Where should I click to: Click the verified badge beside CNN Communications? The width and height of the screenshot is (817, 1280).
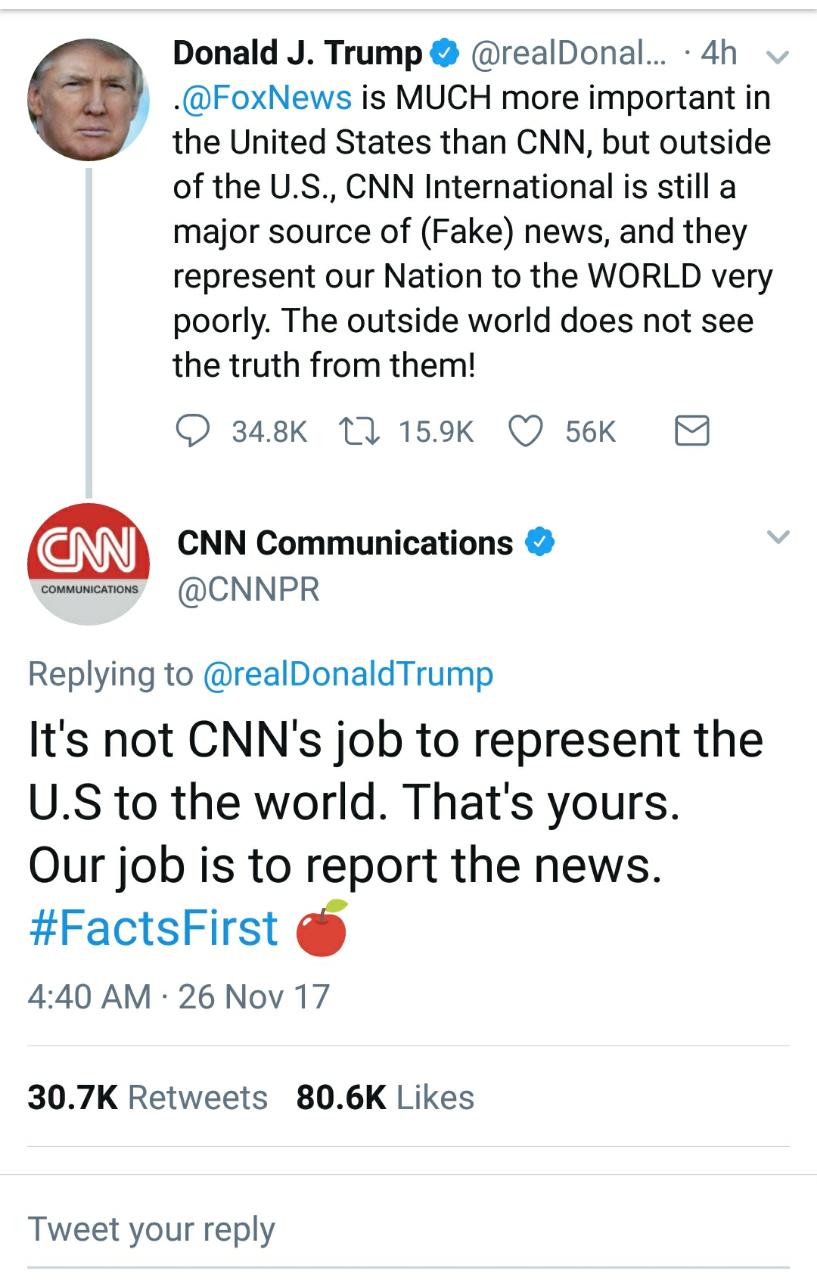[x=541, y=540]
